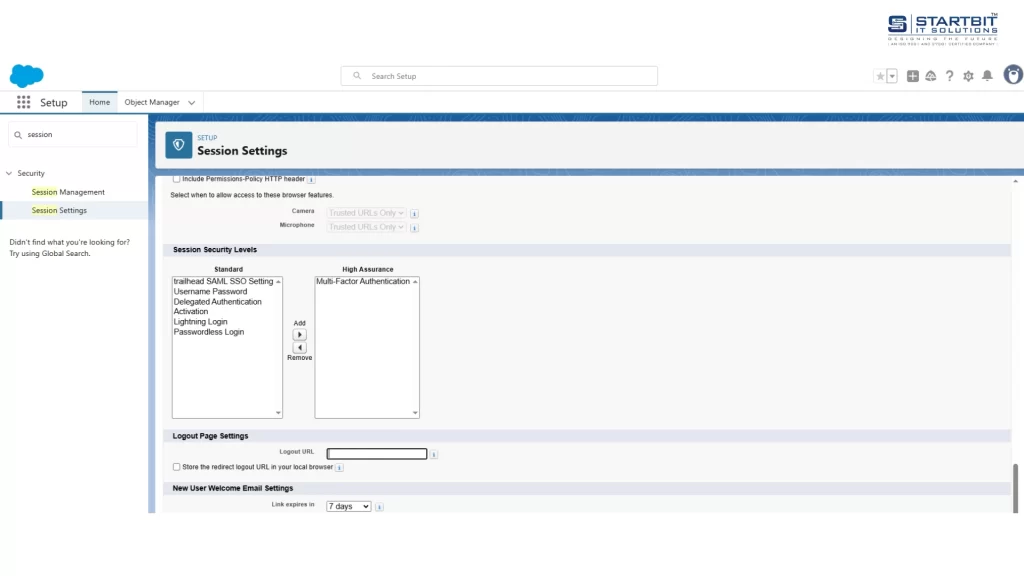Open the Setup gear icon
The height and width of the screenshot is (576, 1024).
(968, 76)
